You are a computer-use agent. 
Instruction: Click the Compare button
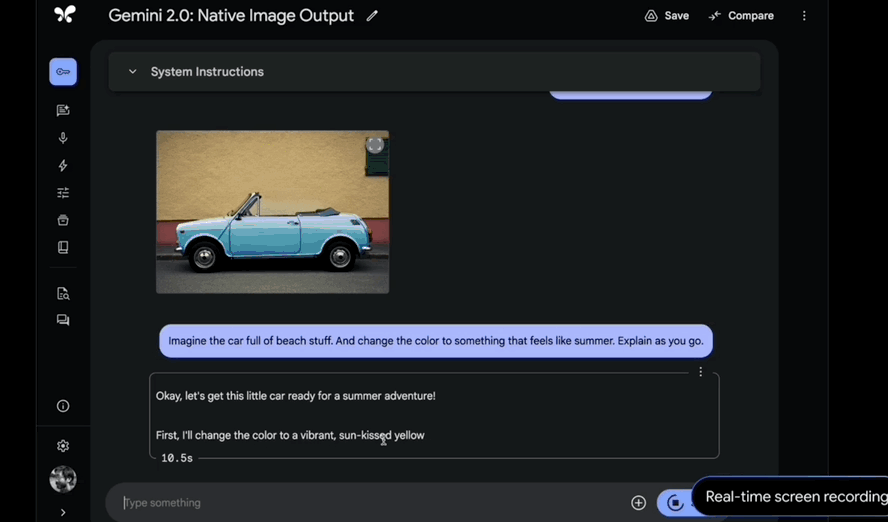pyautogui.click(x=741, y=16)
